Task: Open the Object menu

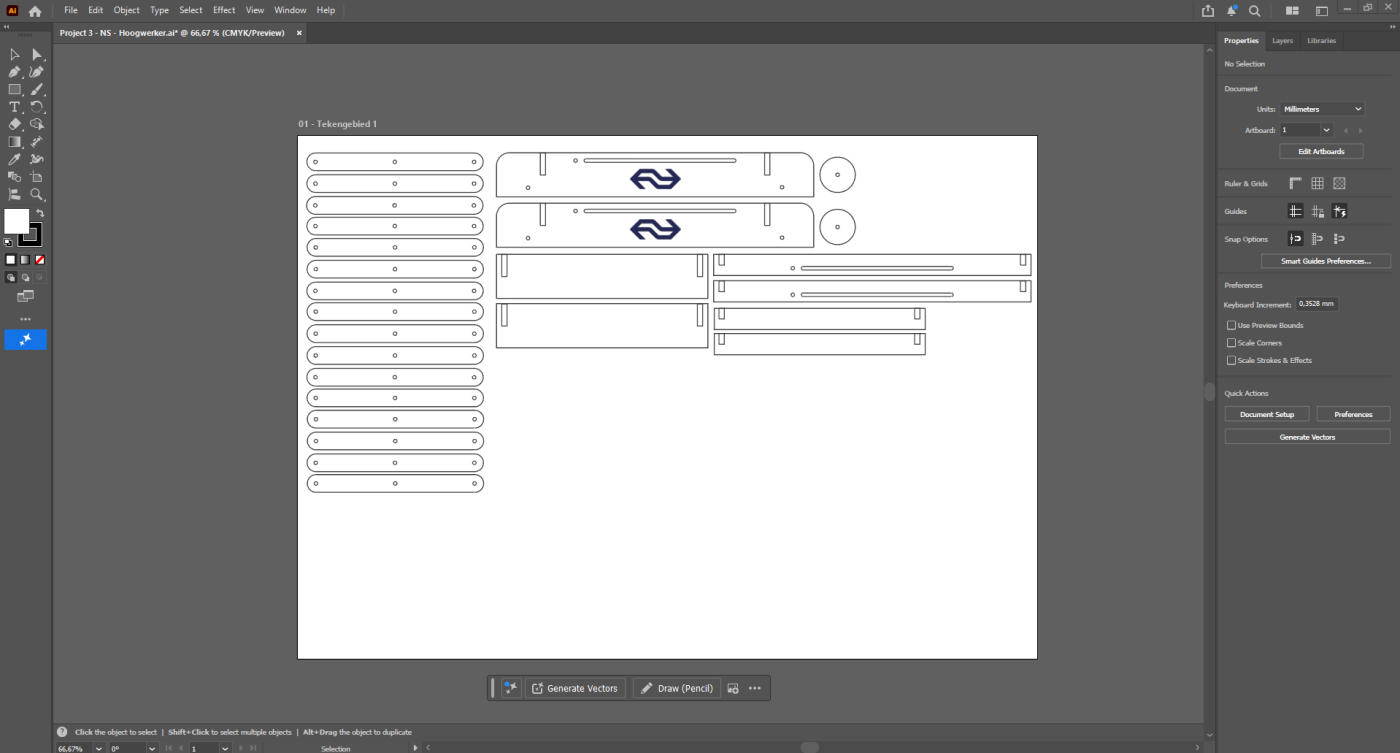Action: (127, 10)
